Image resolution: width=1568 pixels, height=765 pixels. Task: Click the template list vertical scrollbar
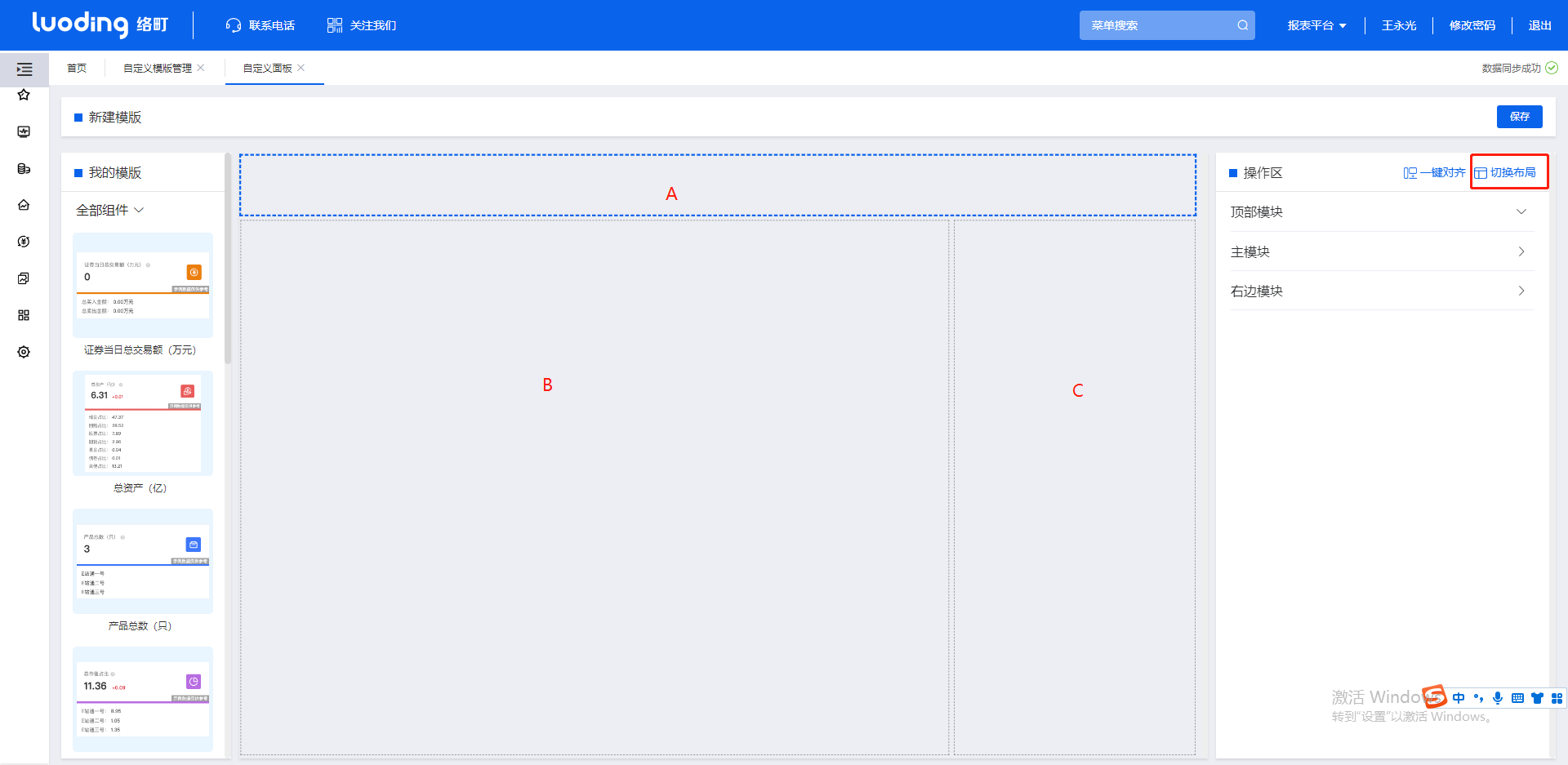click(228, 260)
